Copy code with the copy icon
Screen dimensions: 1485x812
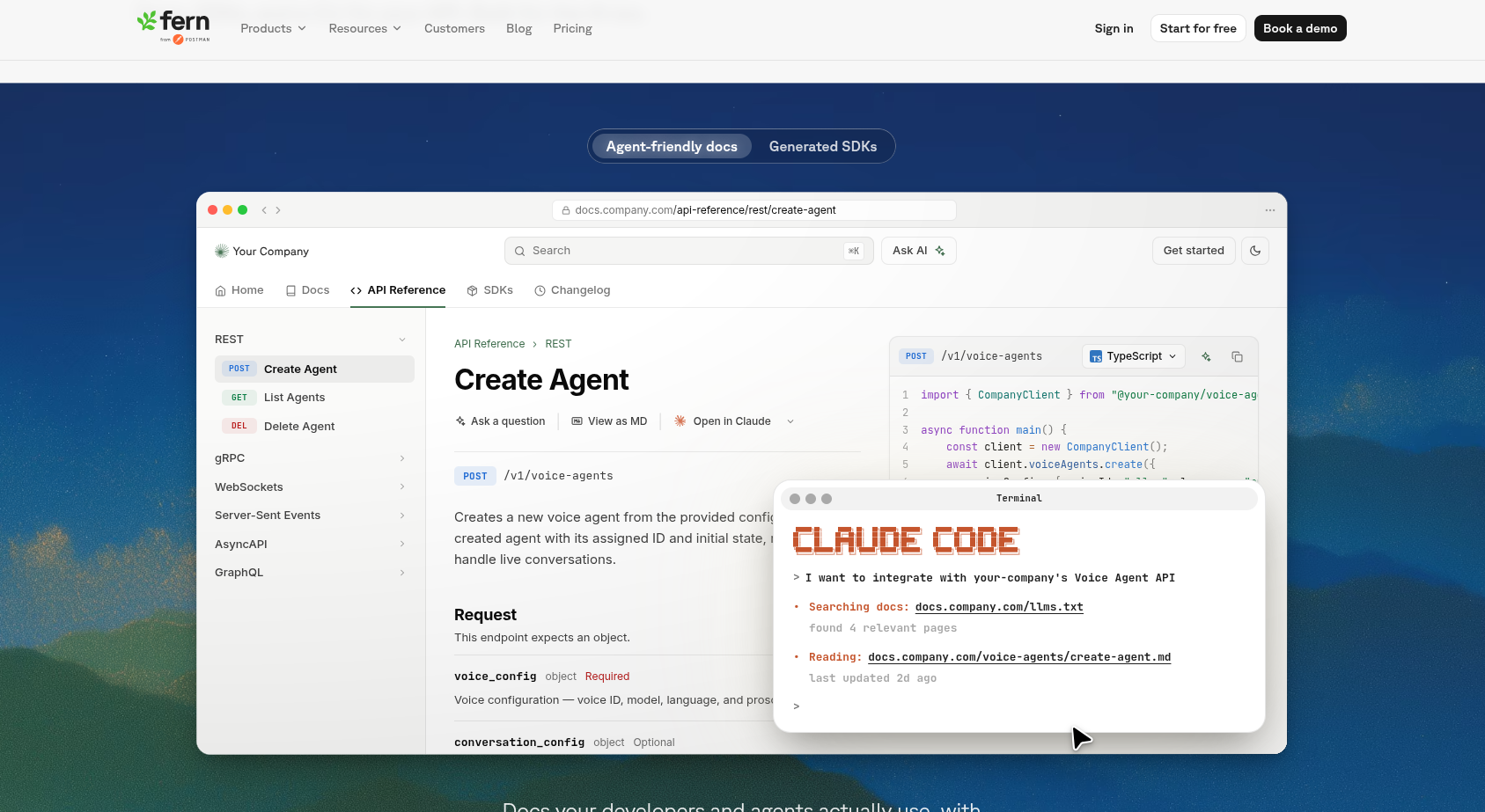click(x=1237, y=356)
